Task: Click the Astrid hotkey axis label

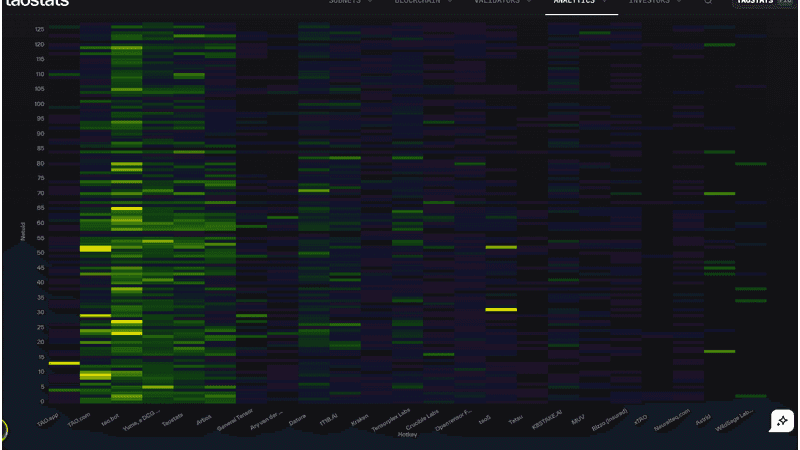Action: tap(703, 420)
